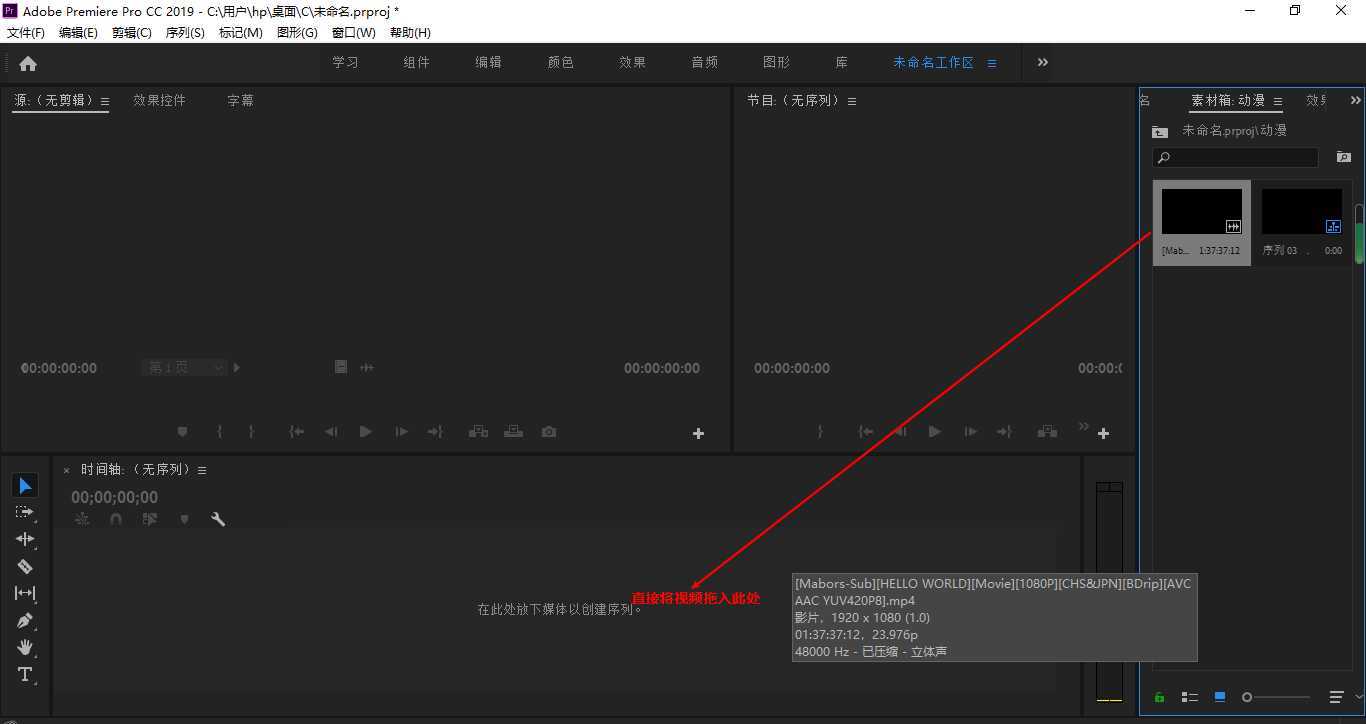The height and width of the screenshot is (724, 1366).
Task: Select the Pen tool
Action: pos(25,620)
